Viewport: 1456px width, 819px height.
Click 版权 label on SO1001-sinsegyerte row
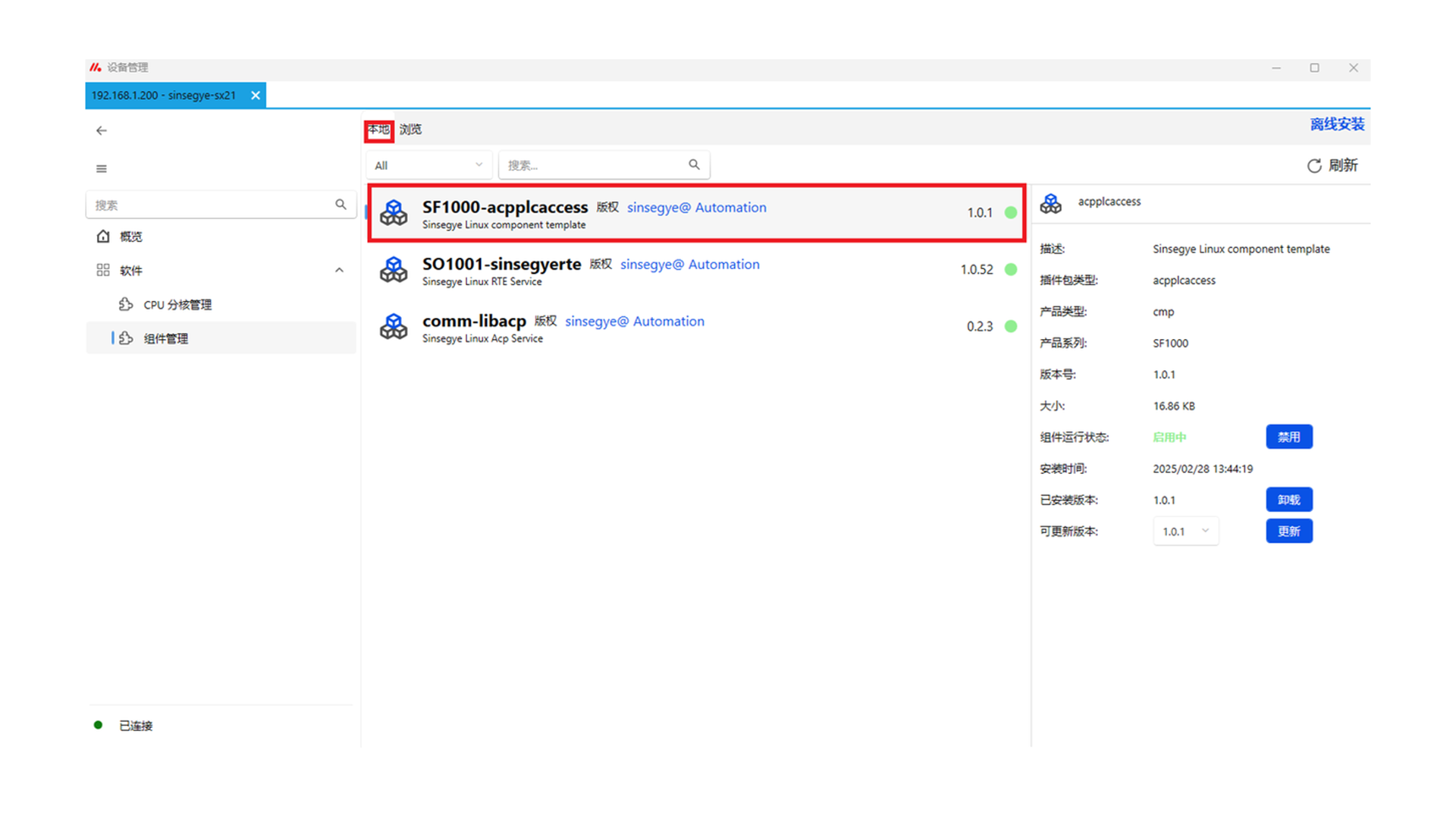point(601,264)
